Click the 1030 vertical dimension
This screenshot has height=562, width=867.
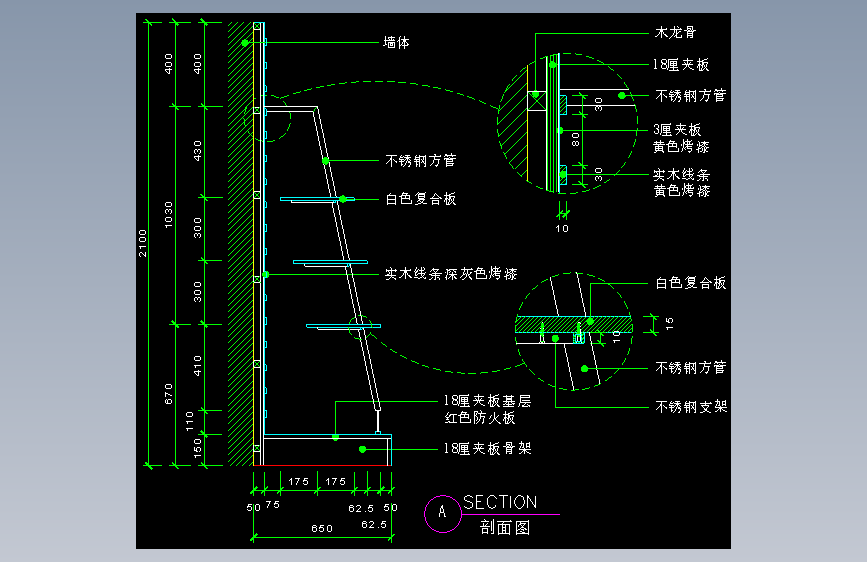[x=169, y=215]
